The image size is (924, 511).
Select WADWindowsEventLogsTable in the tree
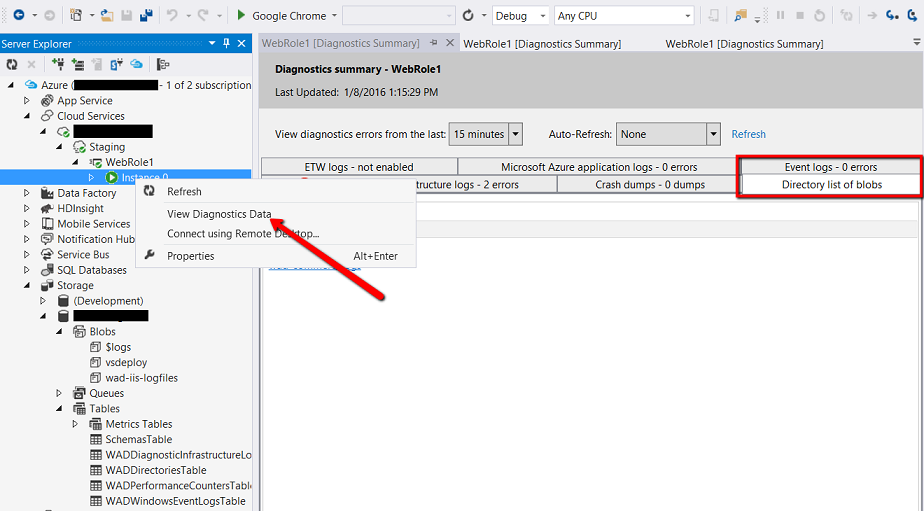(175, 501)
